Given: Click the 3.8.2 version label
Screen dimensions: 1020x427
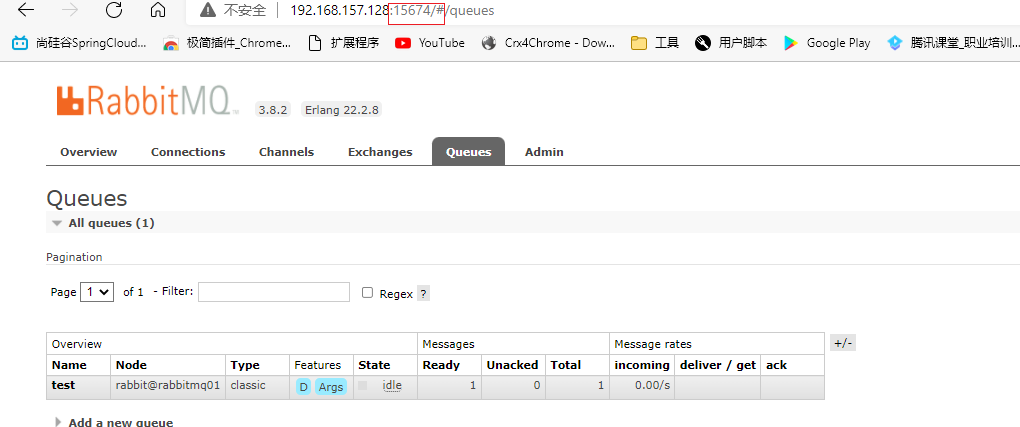Looking at the screenshot, I should 273,109.
